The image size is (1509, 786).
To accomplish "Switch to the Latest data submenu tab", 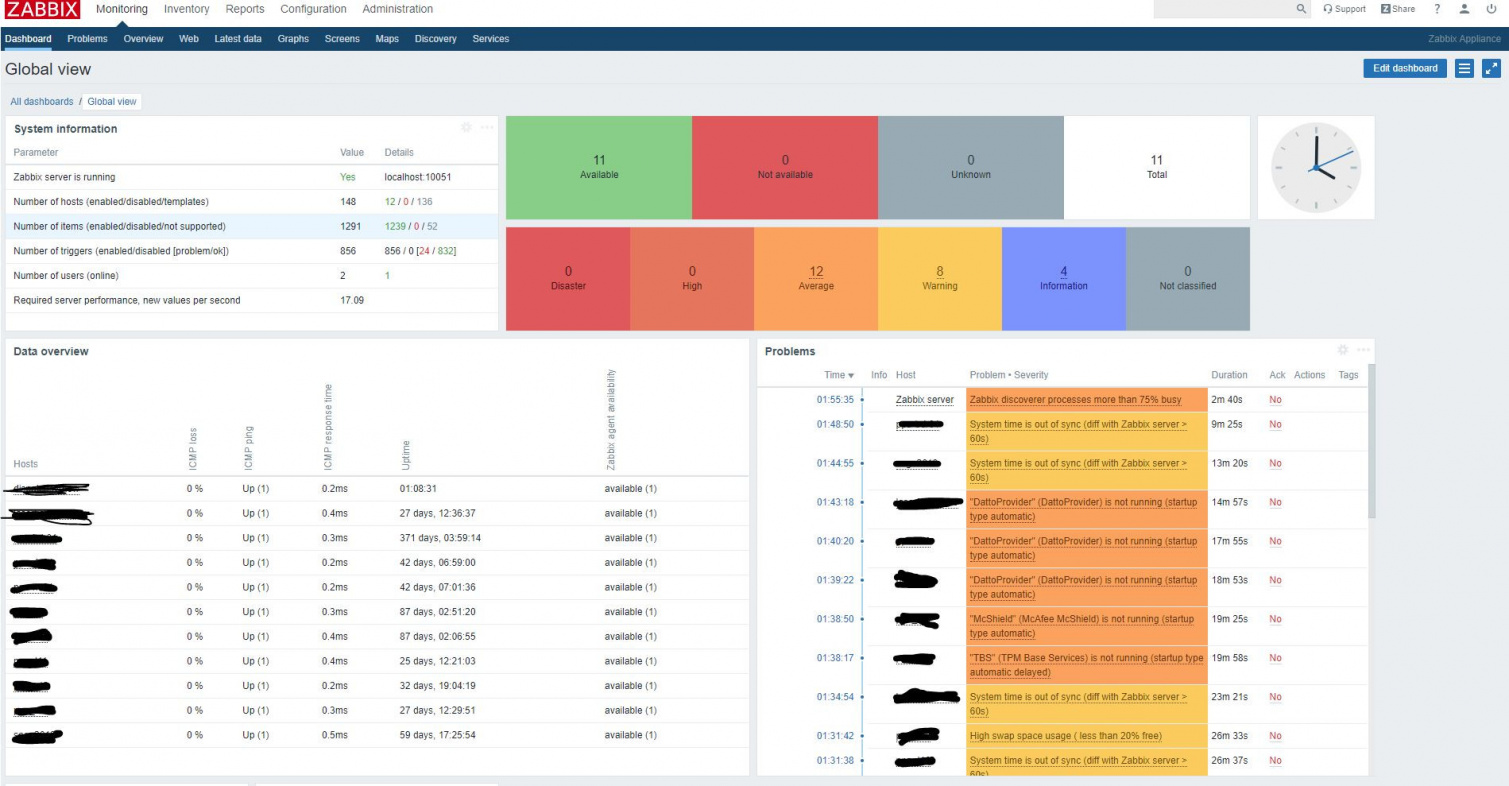I will (238, 39).
